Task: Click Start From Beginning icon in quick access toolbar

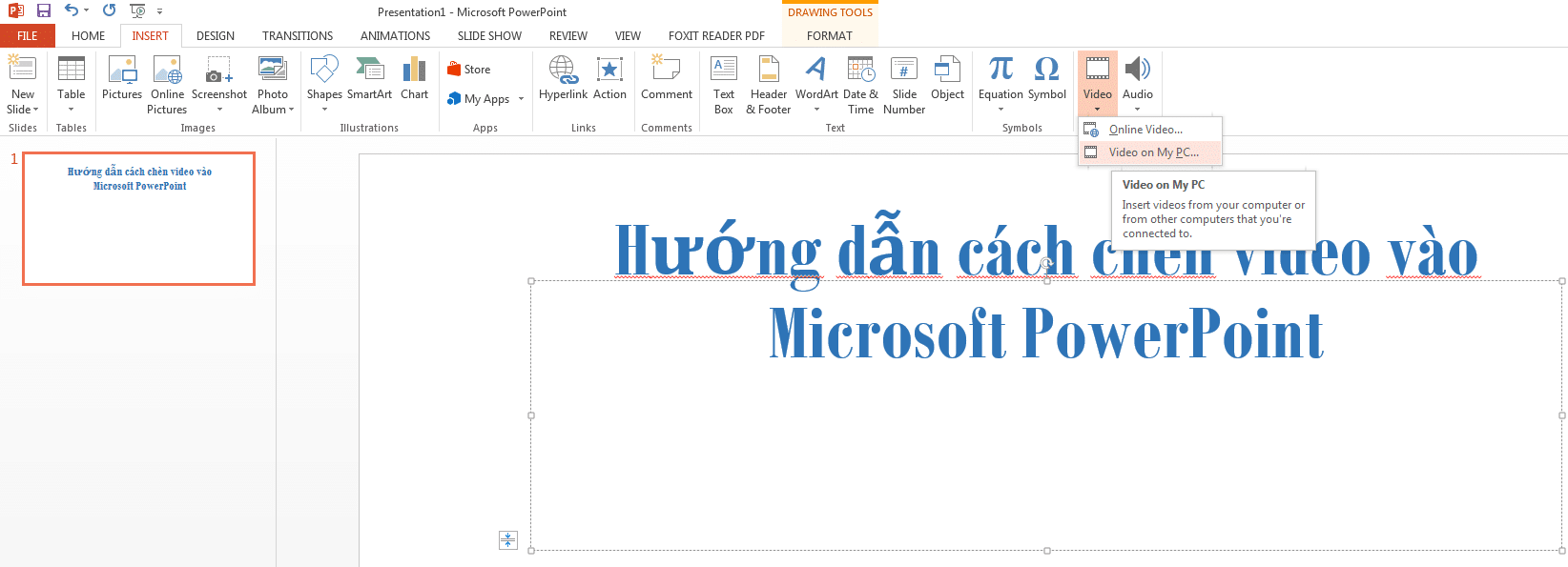Action: (137, 10)
